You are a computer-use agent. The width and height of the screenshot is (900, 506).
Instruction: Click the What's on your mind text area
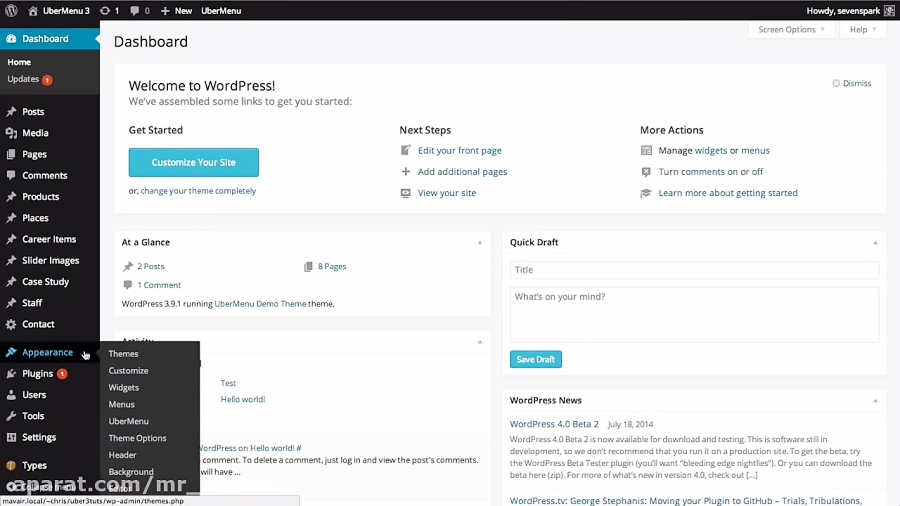[694, 314]
